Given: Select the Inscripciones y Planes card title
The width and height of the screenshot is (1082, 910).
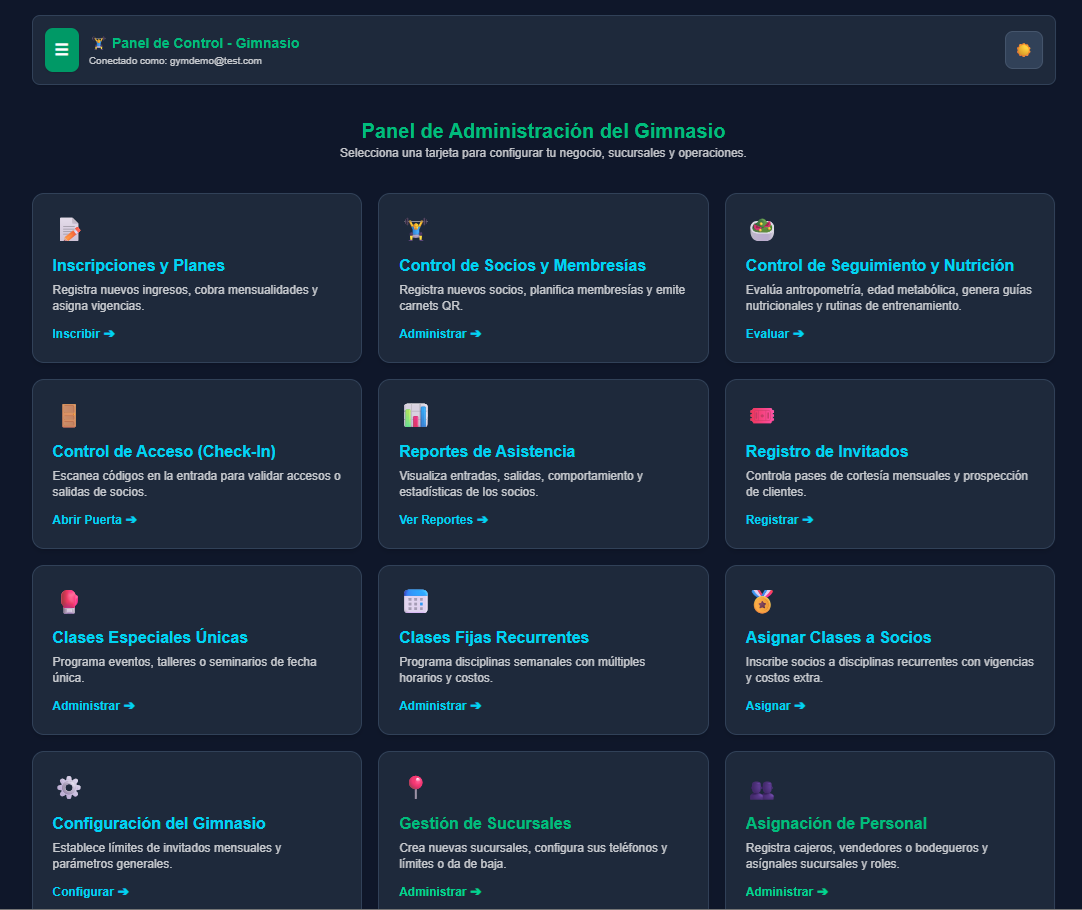Looking at the screenshot, I should (139, 266).
